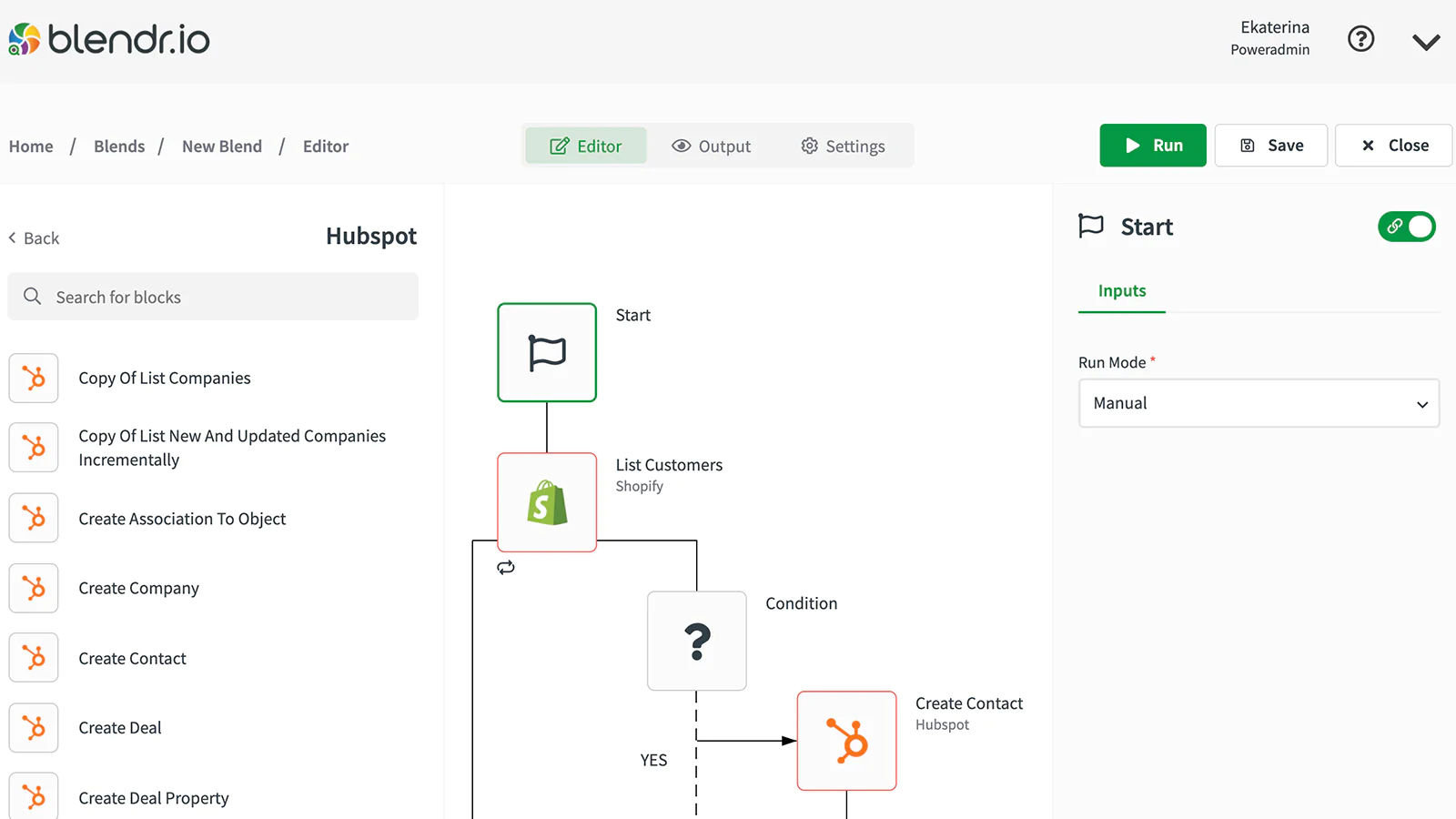The width and height of the screenshot is (1456, 819).
Task: Open the Settings tab
Action: click(843, 146)
